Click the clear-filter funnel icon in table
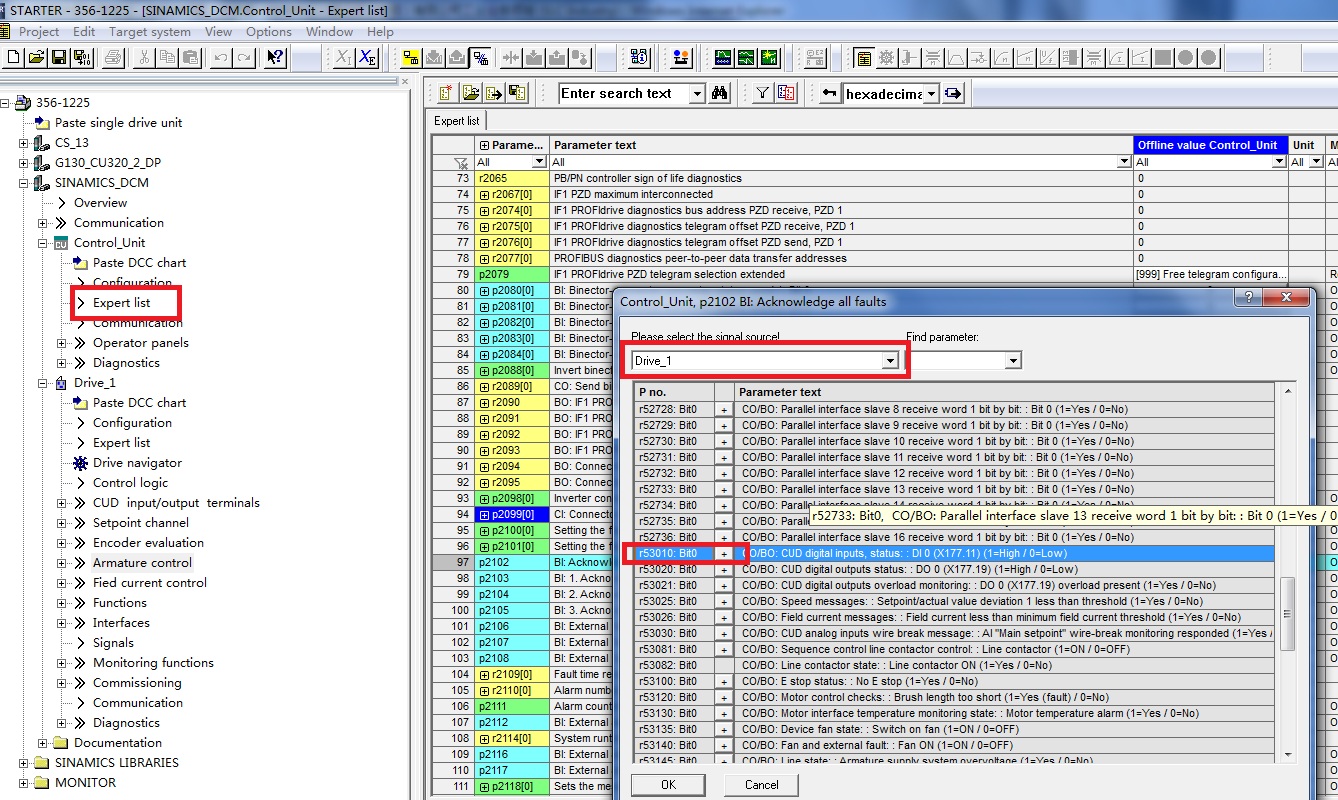 click(x=460, y=162)
